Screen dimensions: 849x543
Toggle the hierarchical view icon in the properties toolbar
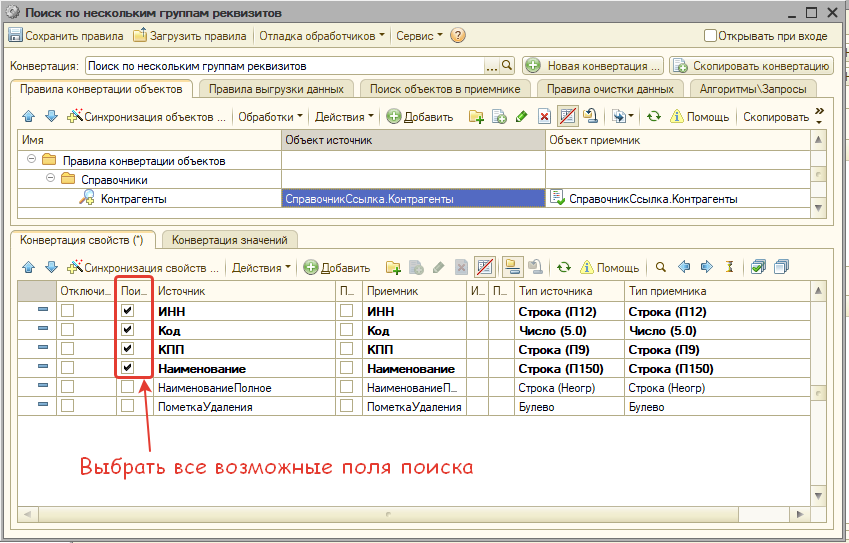click(x=512, y=267)
